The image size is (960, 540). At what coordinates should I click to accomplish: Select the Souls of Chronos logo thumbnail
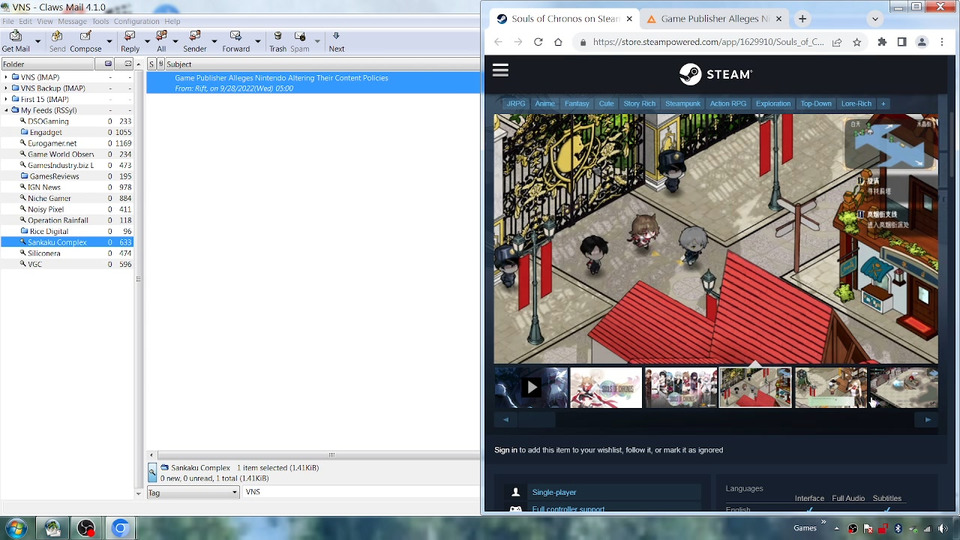606,387
